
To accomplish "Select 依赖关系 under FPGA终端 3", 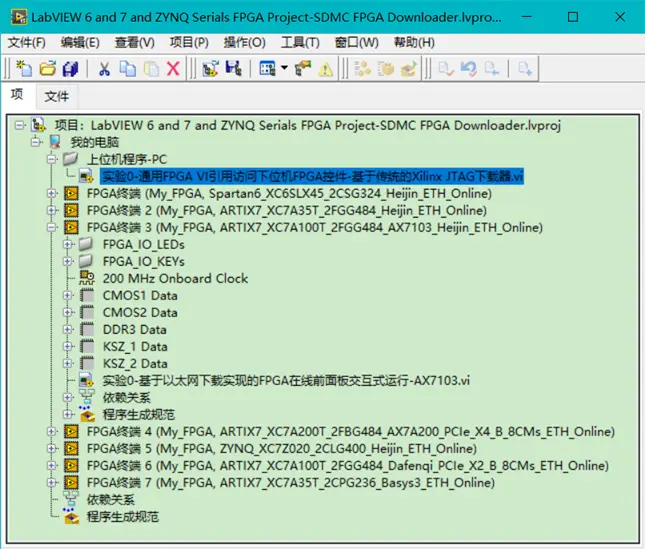I will point(126,398).
